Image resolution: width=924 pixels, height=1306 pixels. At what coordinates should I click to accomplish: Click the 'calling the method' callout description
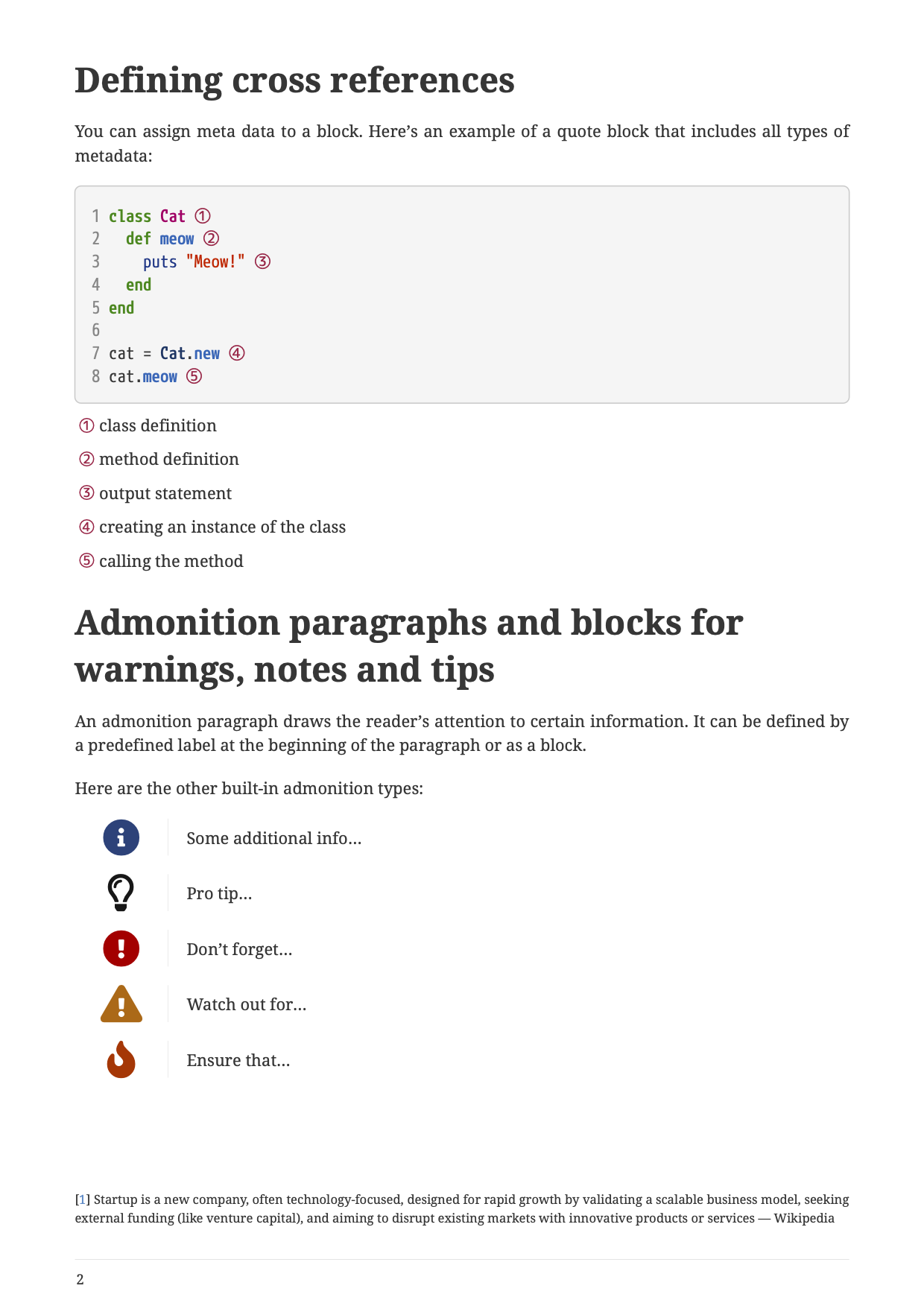[x=171, y=561]
